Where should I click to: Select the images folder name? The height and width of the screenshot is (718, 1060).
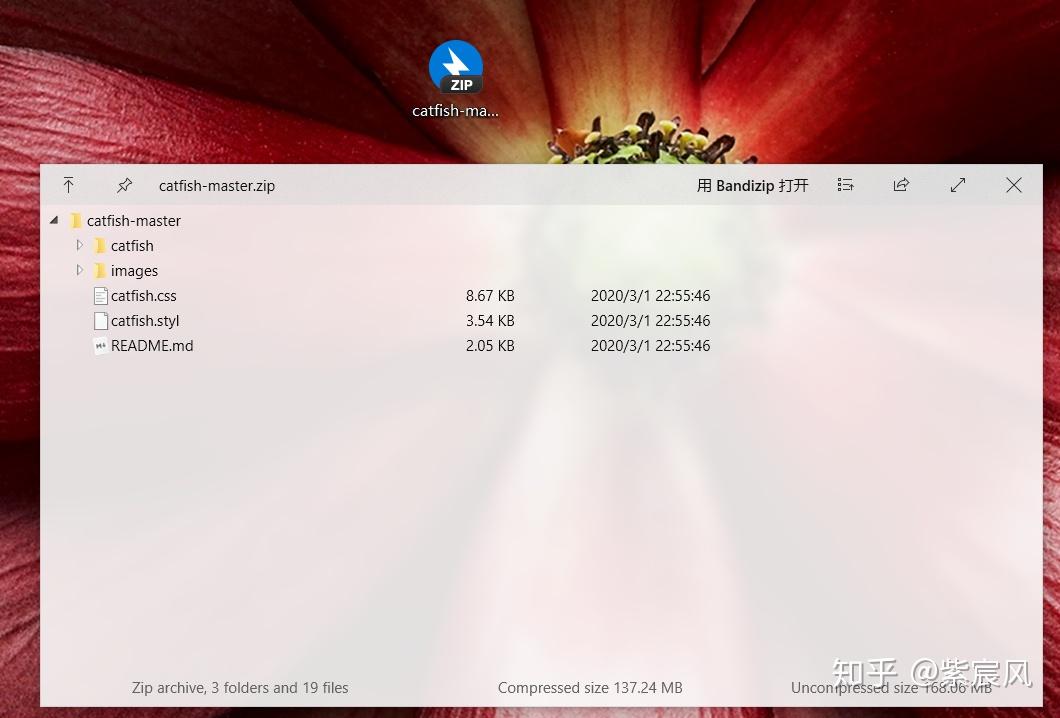[134, 271]
